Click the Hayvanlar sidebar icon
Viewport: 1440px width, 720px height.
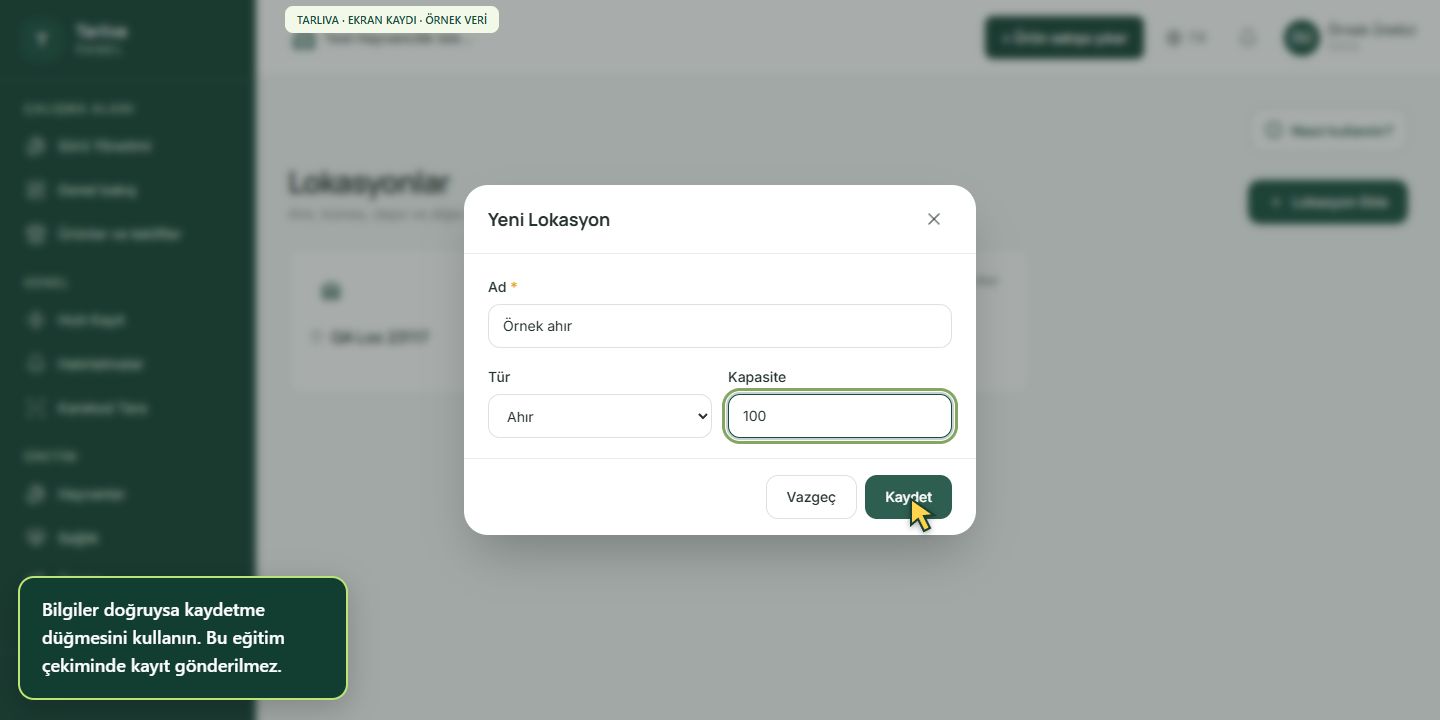[36, 494]
